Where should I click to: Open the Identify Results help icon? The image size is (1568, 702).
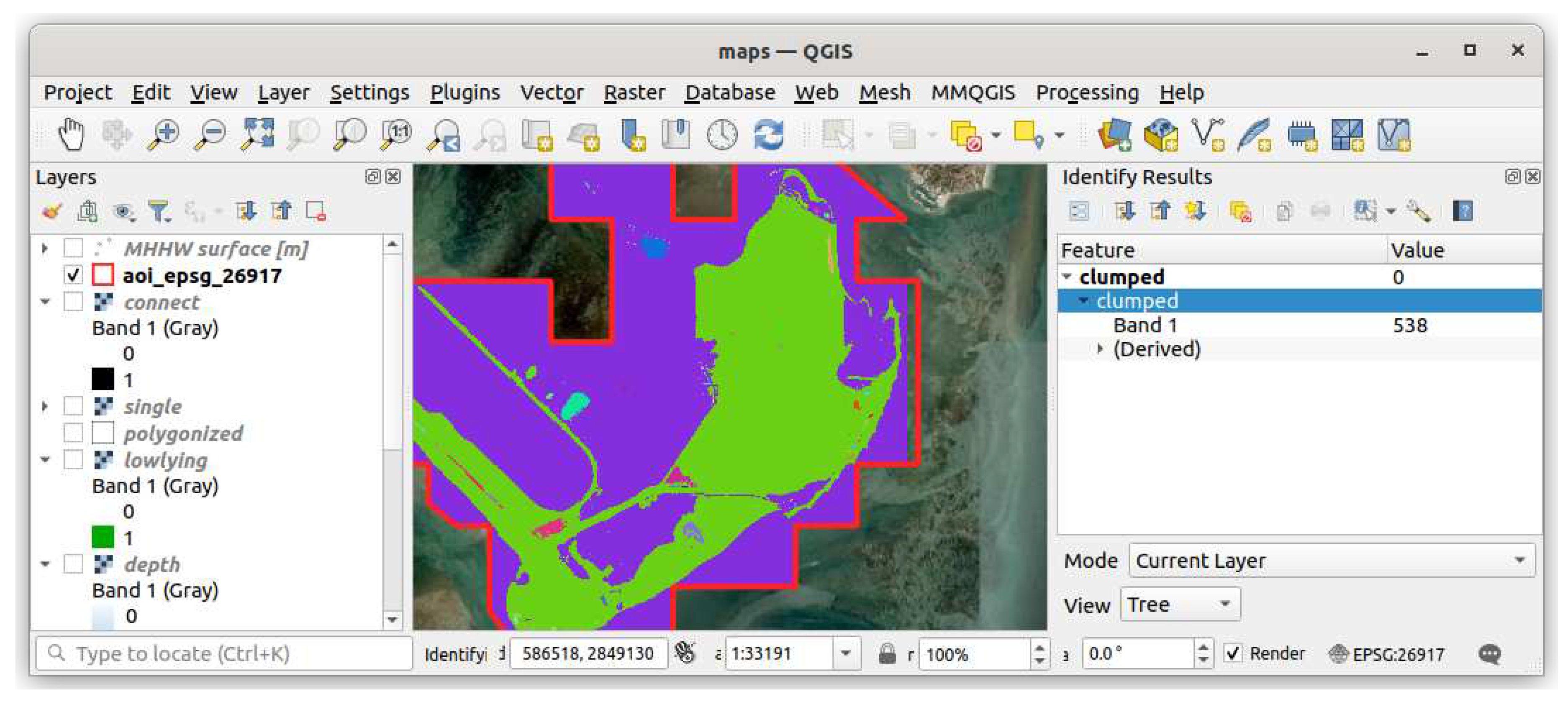(1463, 211)
